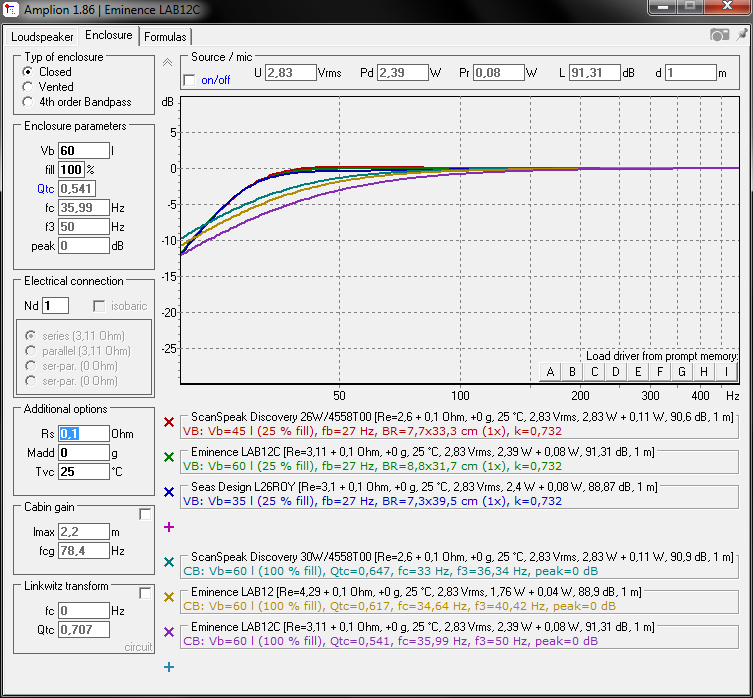
Task: Remove the Eminence LAB12 curve (yellow X)
Action: point(169,597)
